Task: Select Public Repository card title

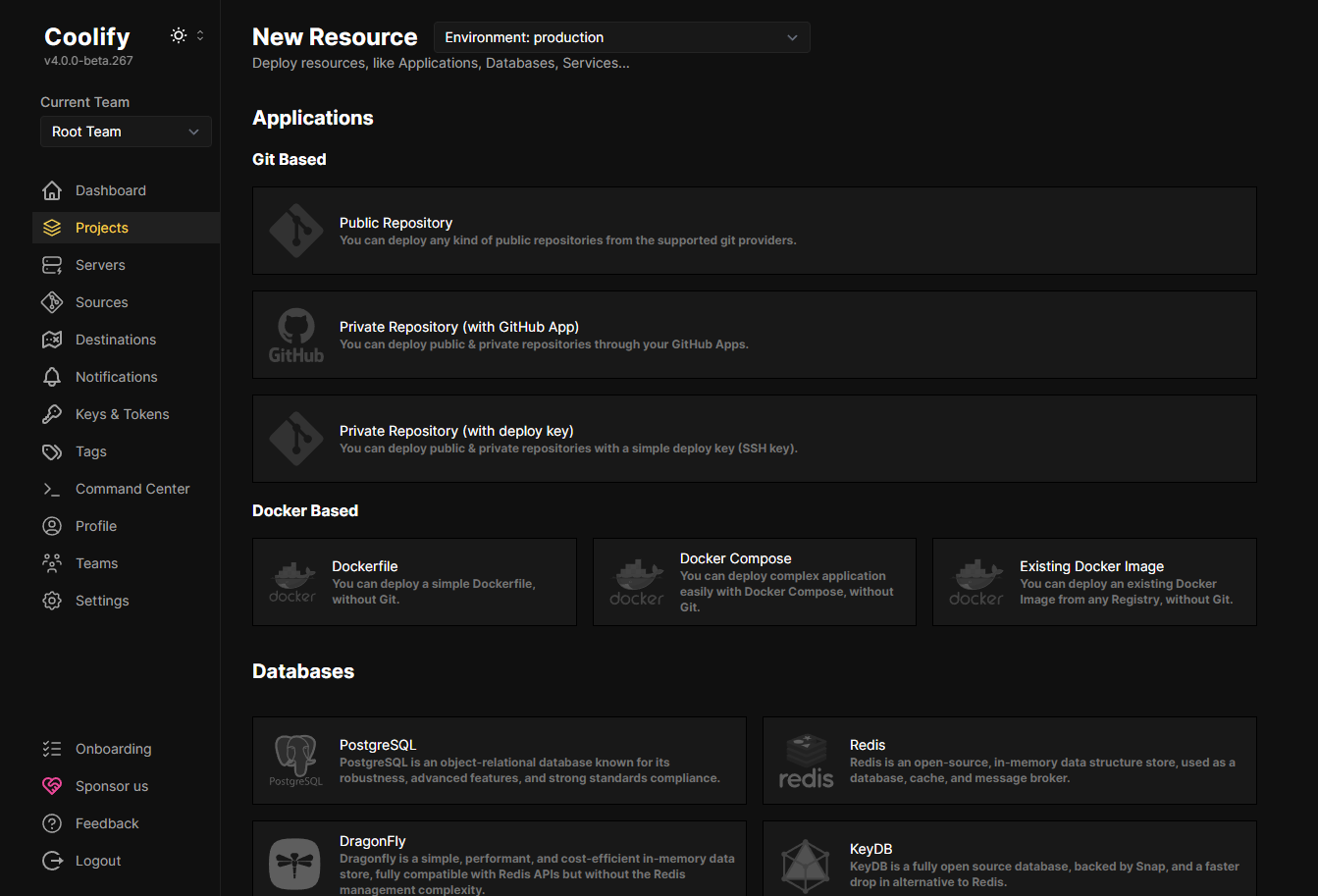Action: 395,223
